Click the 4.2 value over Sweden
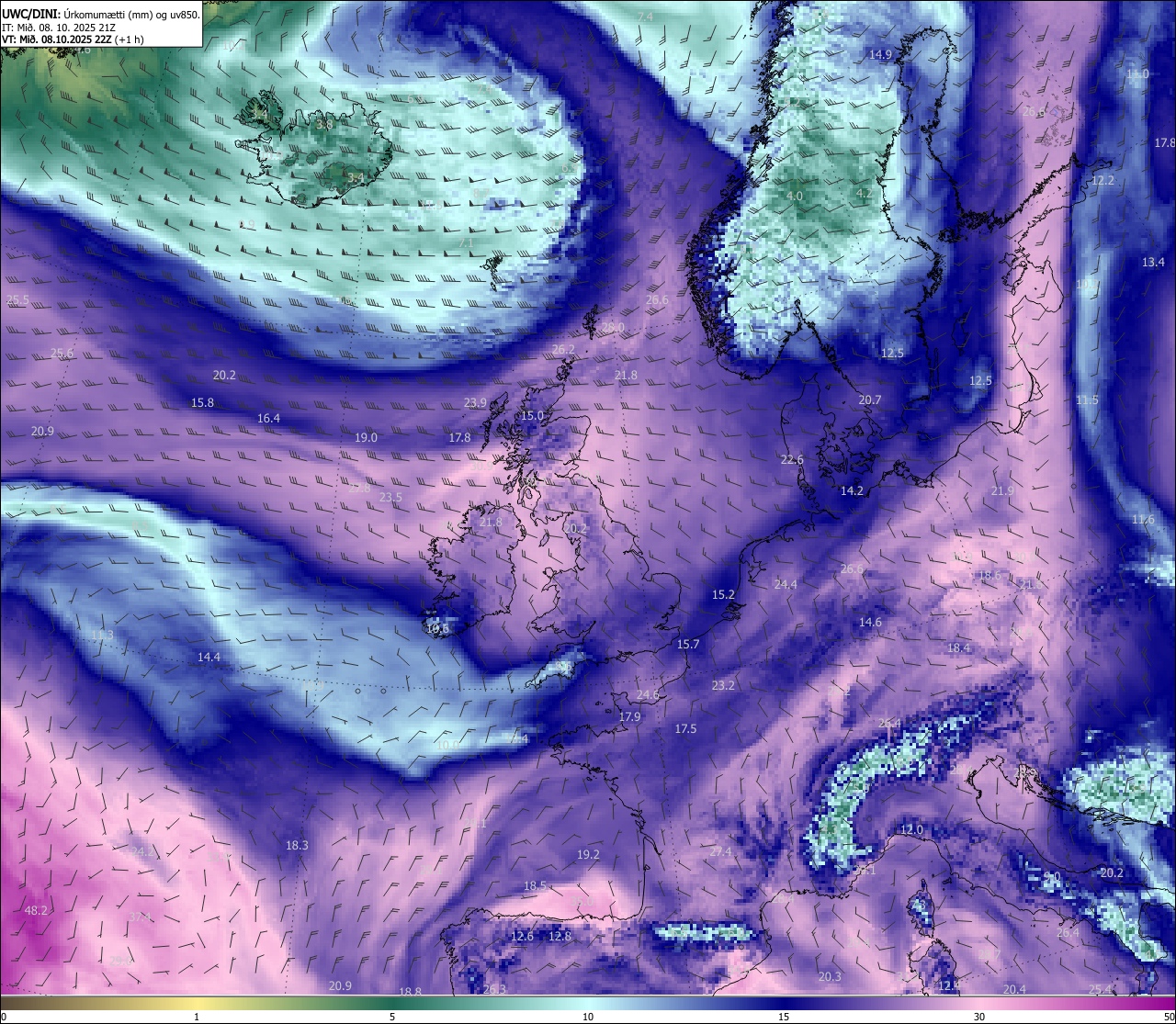The height and width of the screenshot is (1024, 1176). coord(864,194)
